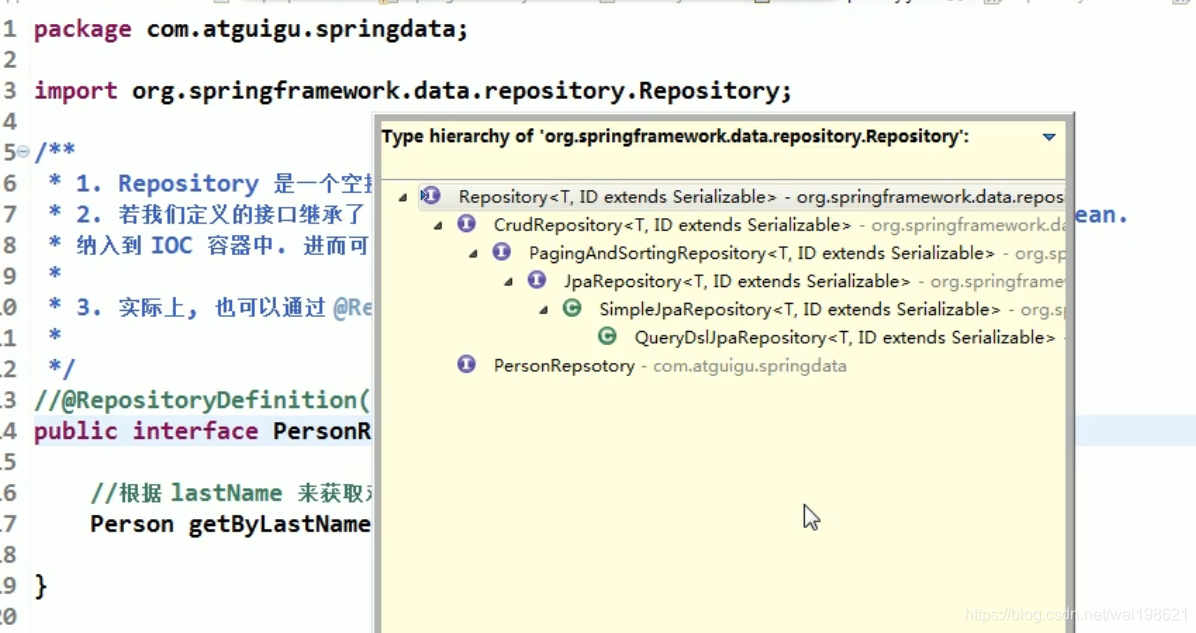The image size is (1196, 633).
Task: Click 'public interface' keywords on line 14
Action: click(x=146, y=432)
